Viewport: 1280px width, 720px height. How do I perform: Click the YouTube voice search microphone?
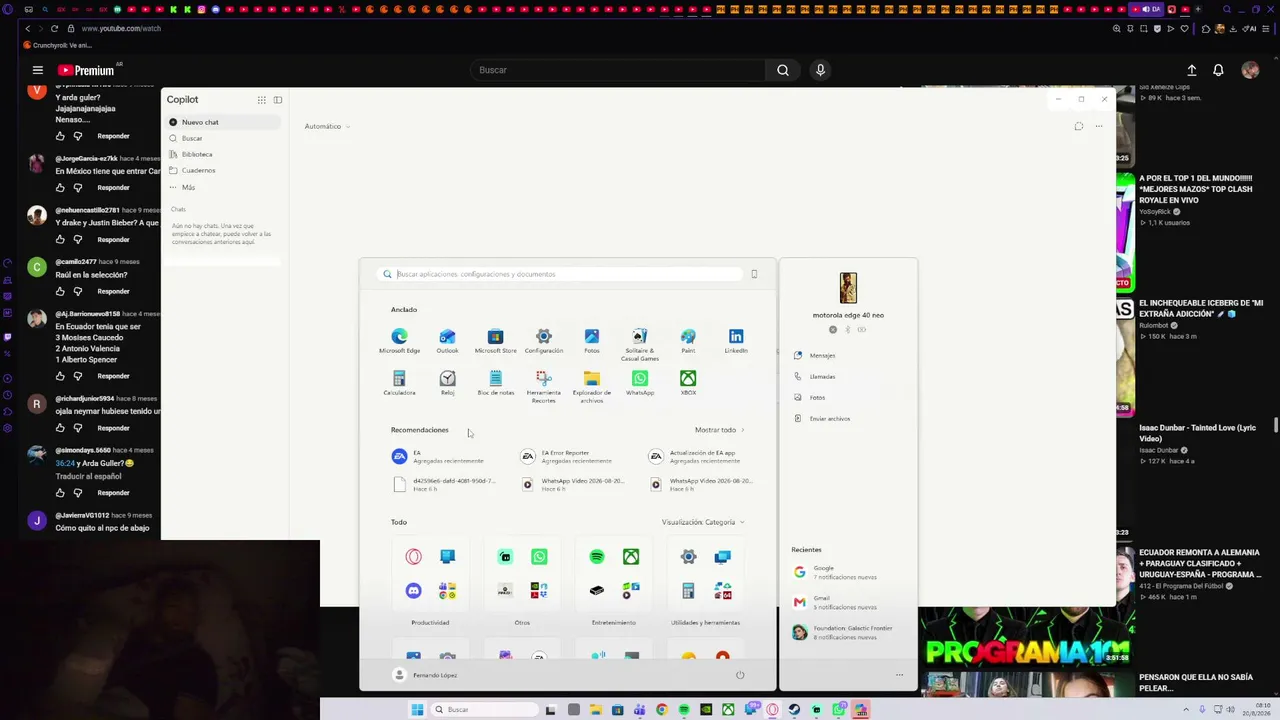pos(820,70)
